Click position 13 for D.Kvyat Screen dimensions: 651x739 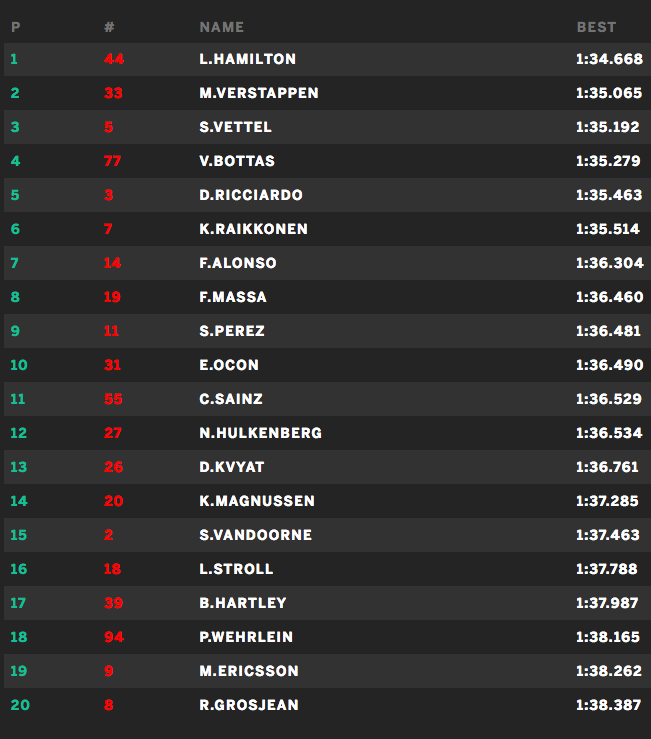coord(18,467)
